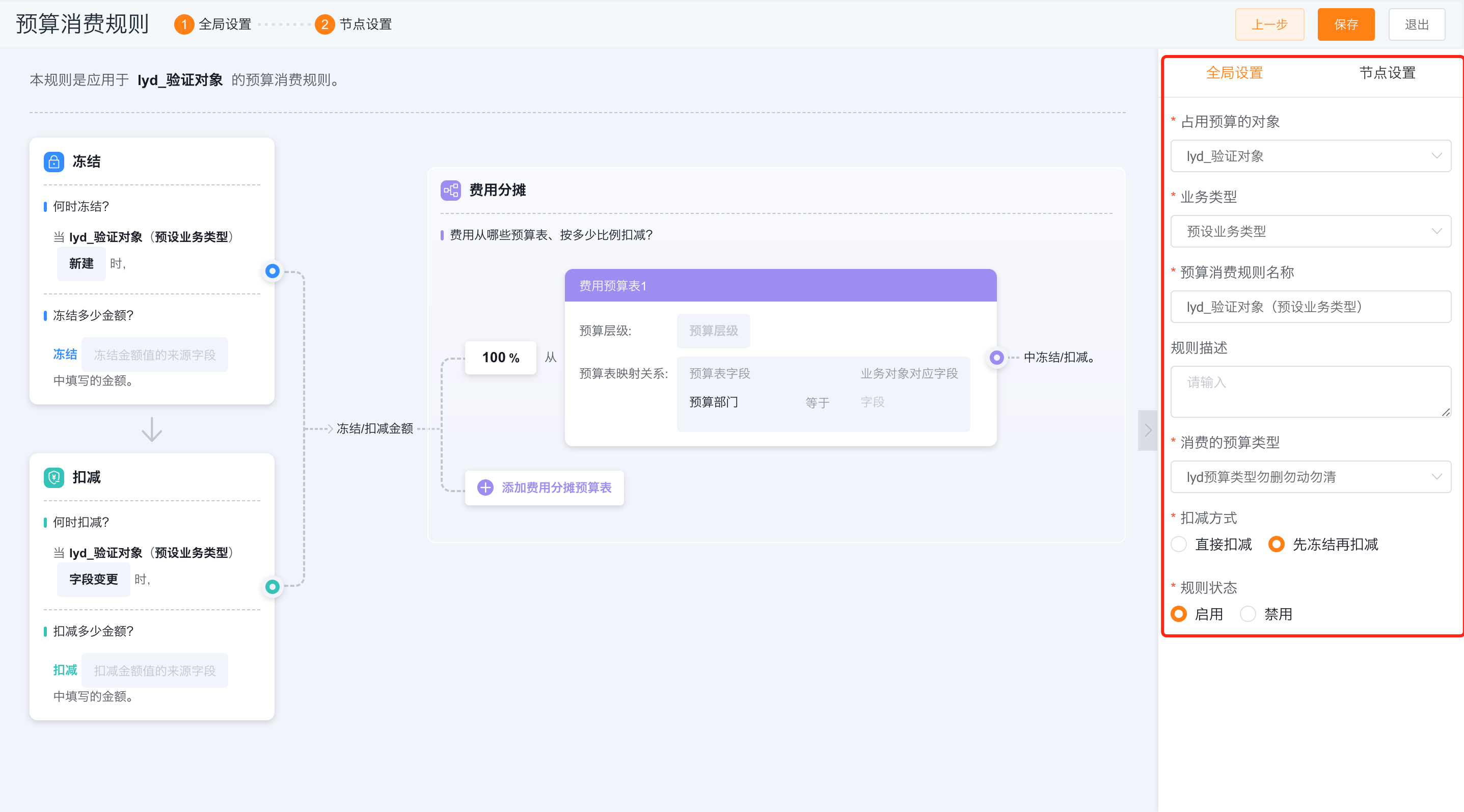Click the 等于 operator text
The width and height of the screenshot is (1464, 812).
[817, 403]
